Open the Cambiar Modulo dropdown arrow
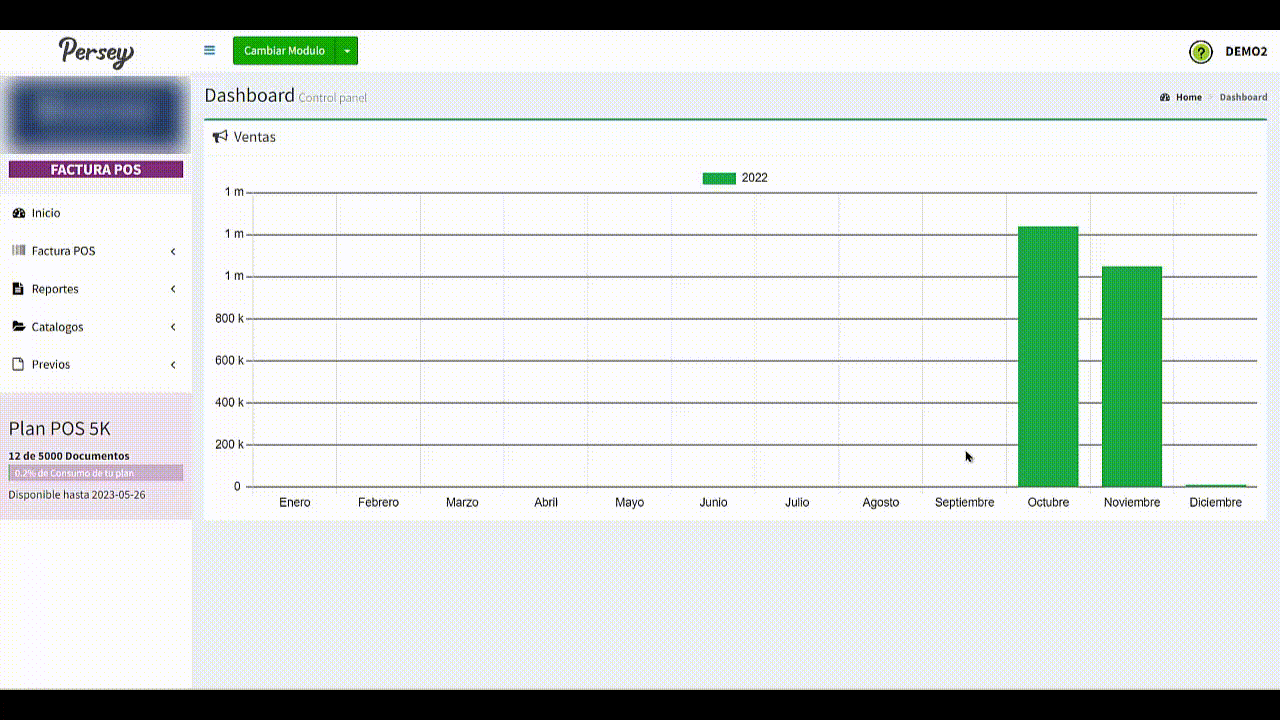1280x720 pixels. coord(347,51)
